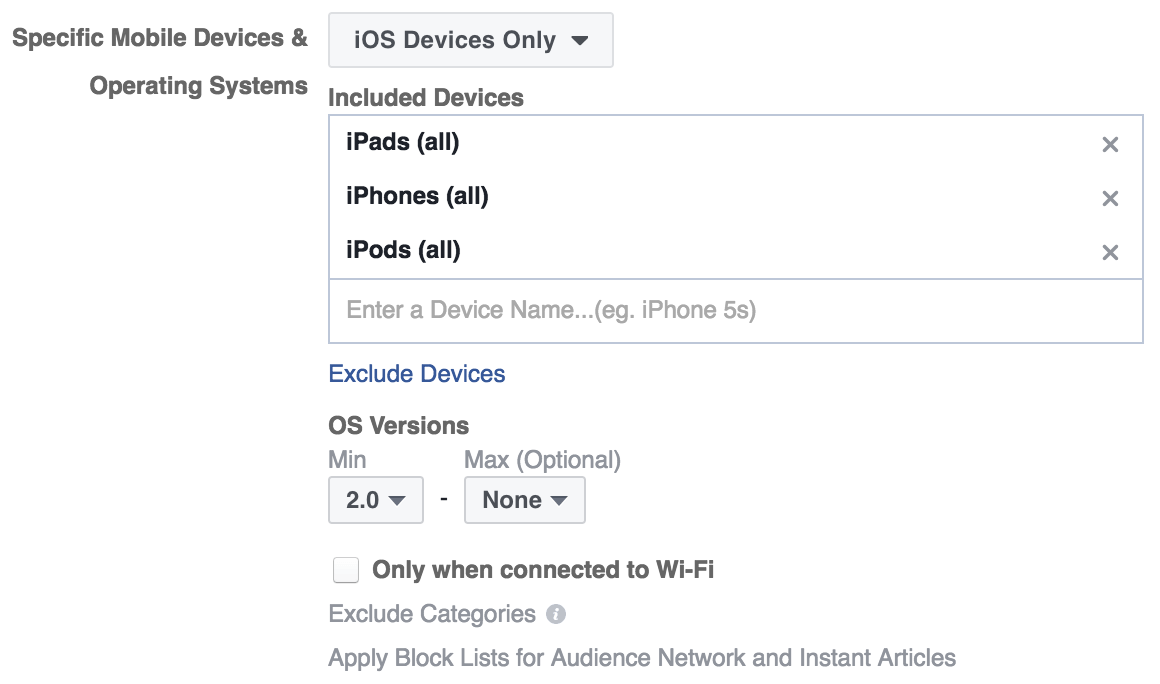Screen dimensions: 1160x684
Task: Remove iPods (all) from included devices
Action: (1110, 252)
